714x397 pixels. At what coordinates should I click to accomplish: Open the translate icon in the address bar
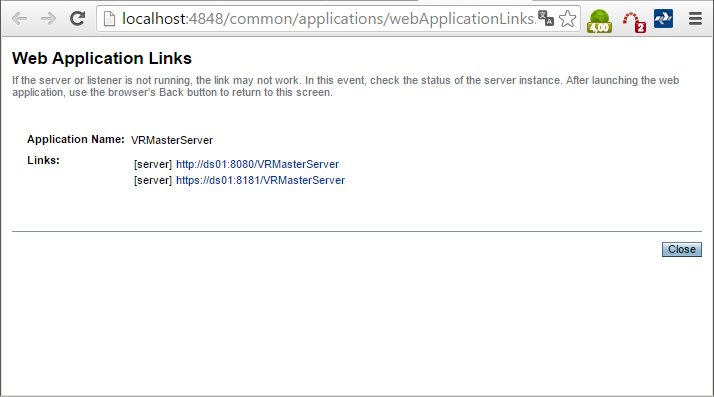coord(546,18)
